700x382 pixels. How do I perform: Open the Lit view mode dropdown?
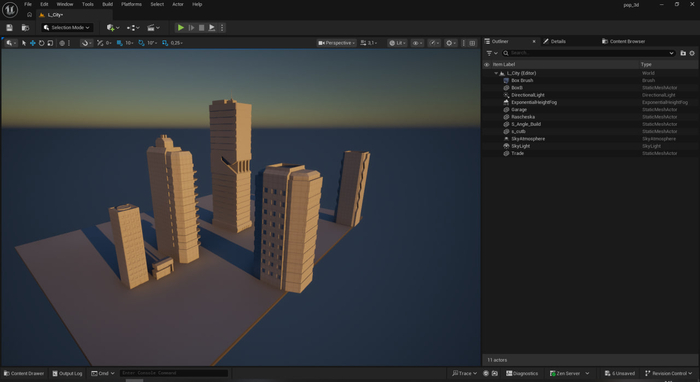[397, 43]
